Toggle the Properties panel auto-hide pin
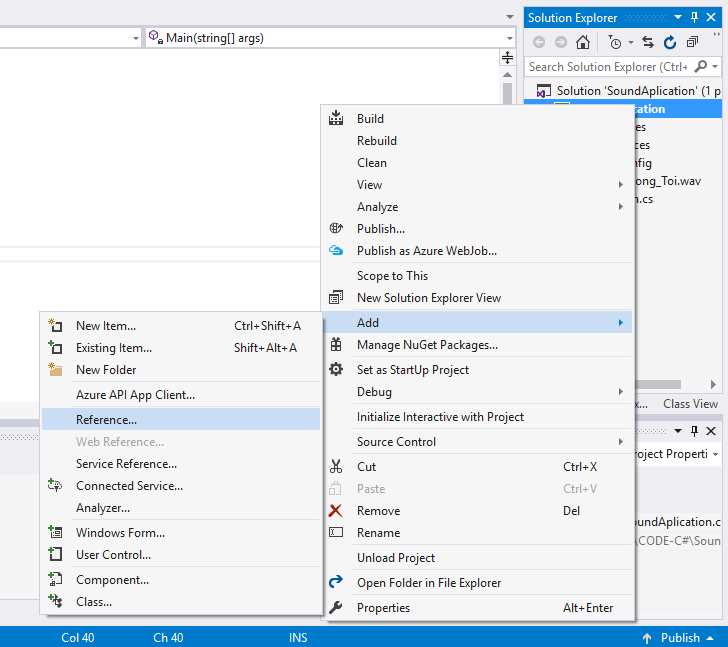This screenshot has height=647, width=728. pos(694,431)
